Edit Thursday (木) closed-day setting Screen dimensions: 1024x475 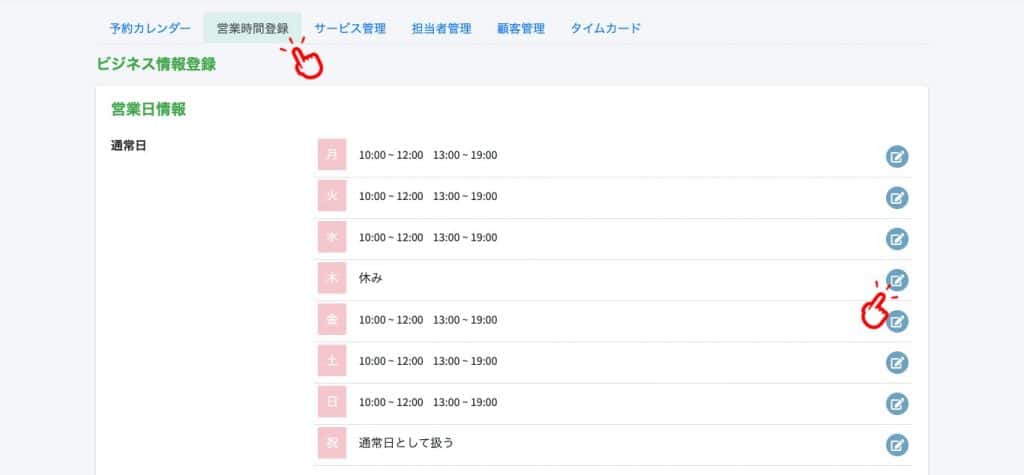[x=897, y=280]
